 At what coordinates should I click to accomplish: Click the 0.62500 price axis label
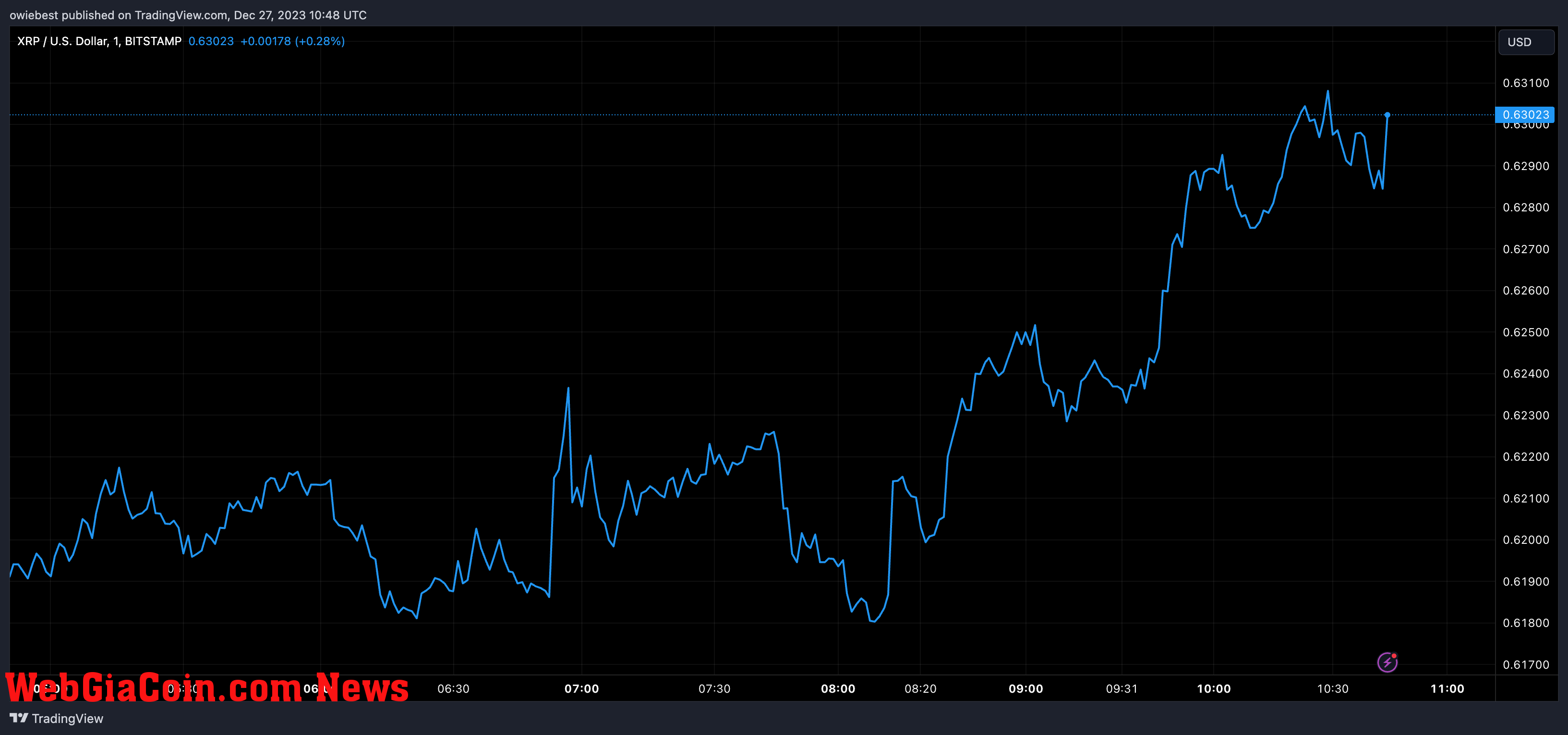tap(1526, 332)
